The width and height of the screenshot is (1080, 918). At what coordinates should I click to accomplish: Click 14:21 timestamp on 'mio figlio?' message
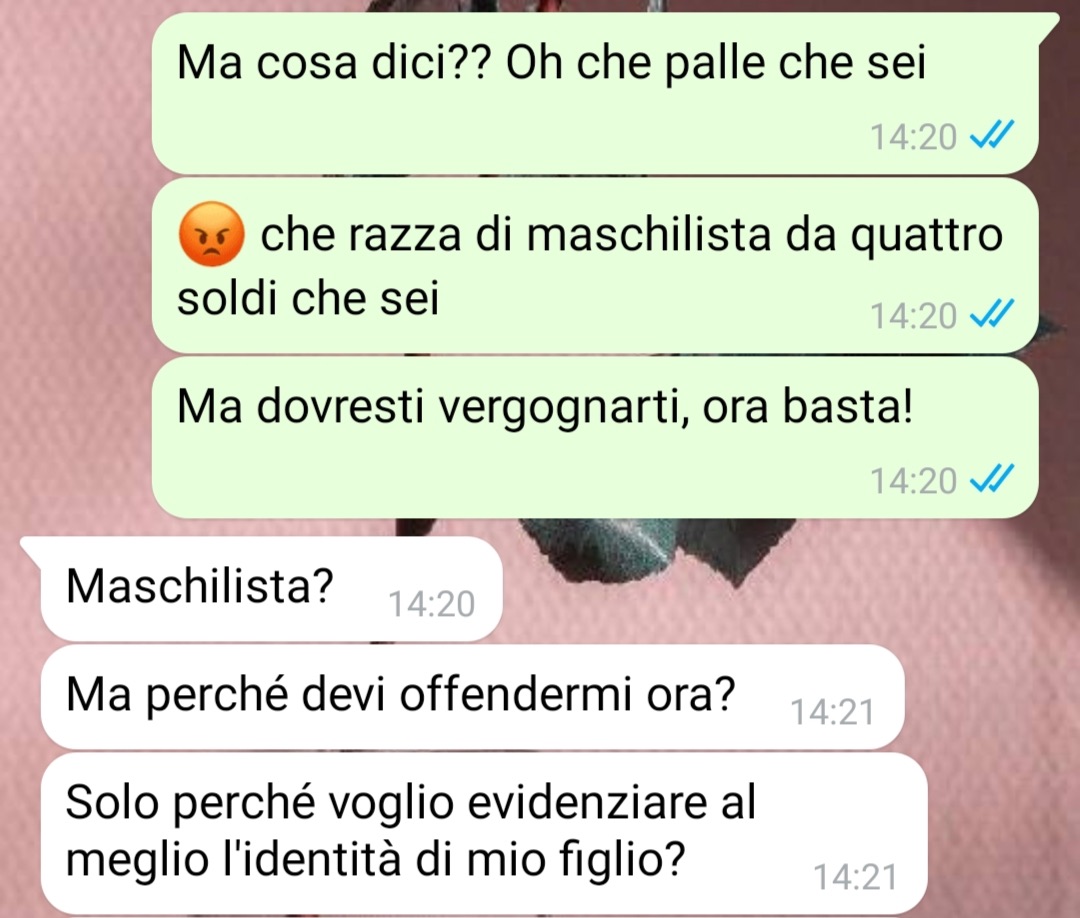(x=856, y=877)
